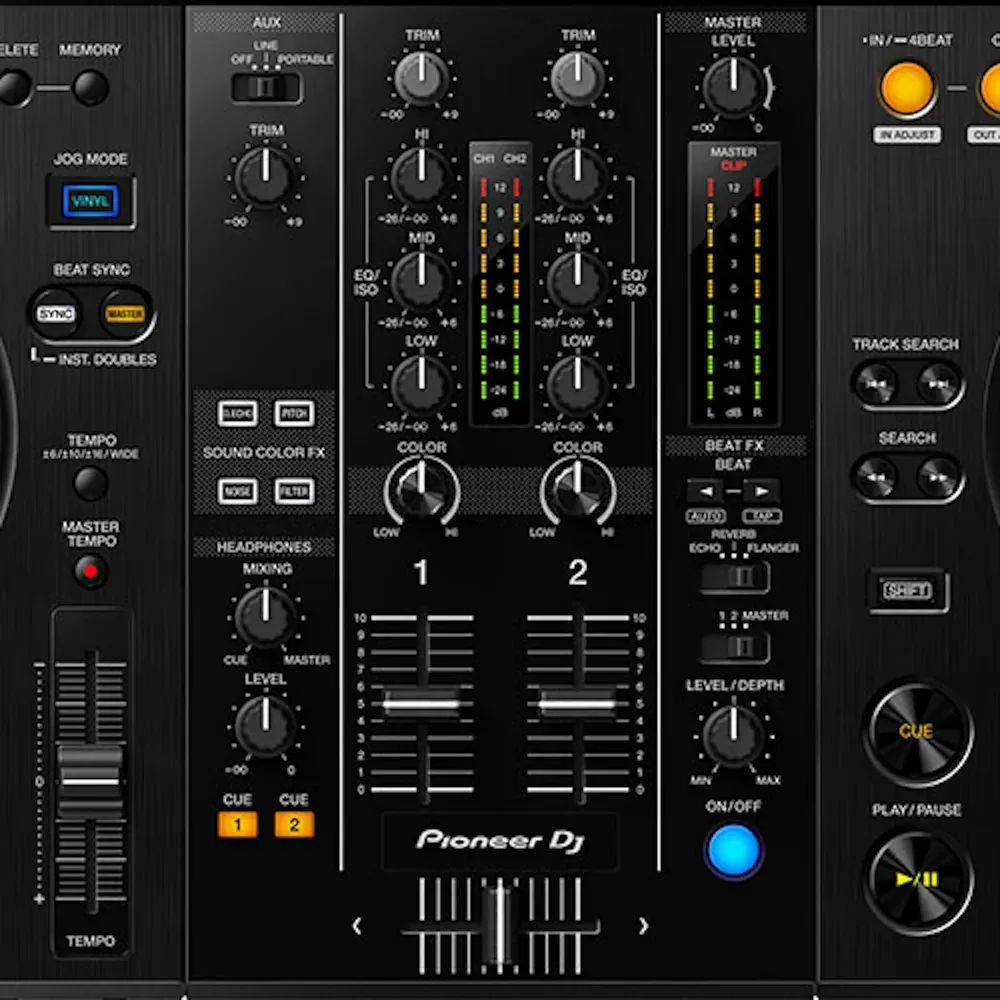Click the beat FX TAP button
Viewport: 1000px width, 1000px height.
(x=762, y=515)
